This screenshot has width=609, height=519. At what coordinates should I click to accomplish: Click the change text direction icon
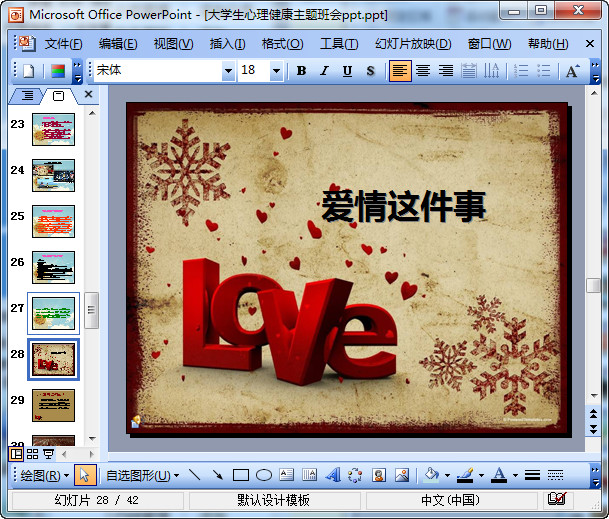tap(492, 71)
